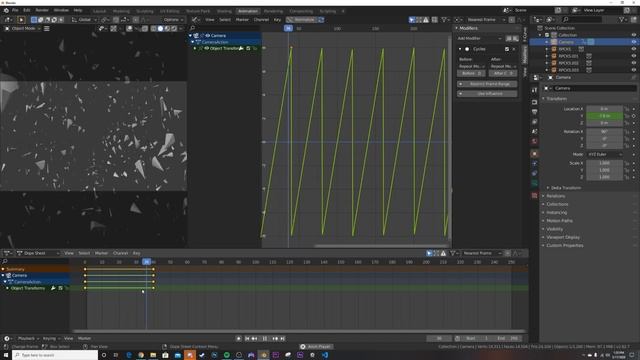
Task: Open rotation Mode XYZ Euler dropdown
Action: click(x=604, y=155)
